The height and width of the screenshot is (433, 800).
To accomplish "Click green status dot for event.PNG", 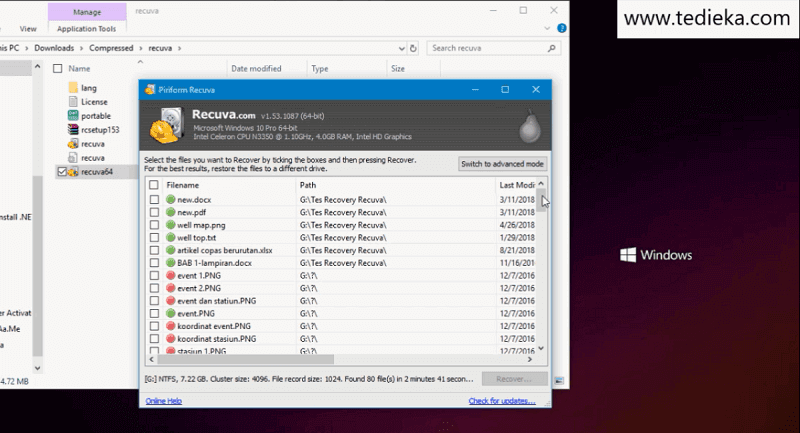I will pos(171,313).
